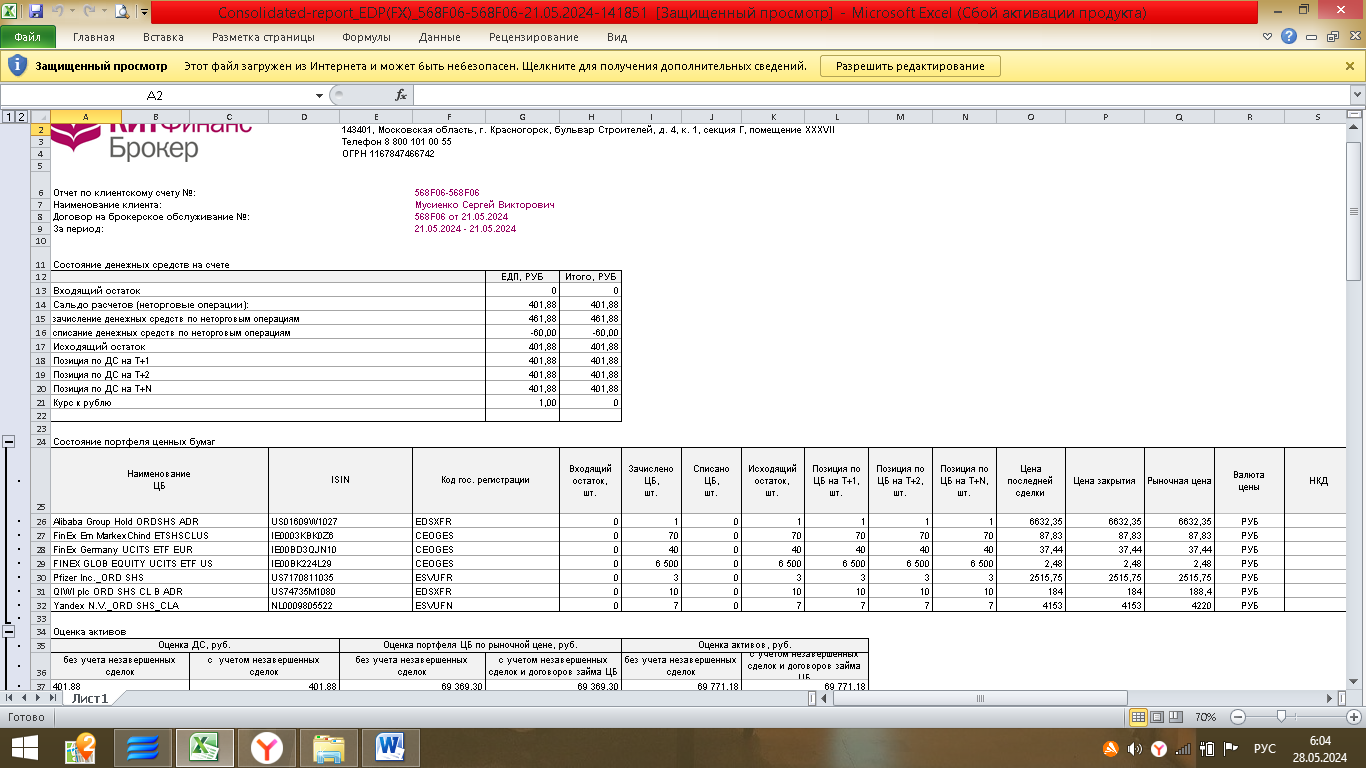Collapse the row group at row 34
This screenshot has width=1366, height=768.
[x=9, y=632]
